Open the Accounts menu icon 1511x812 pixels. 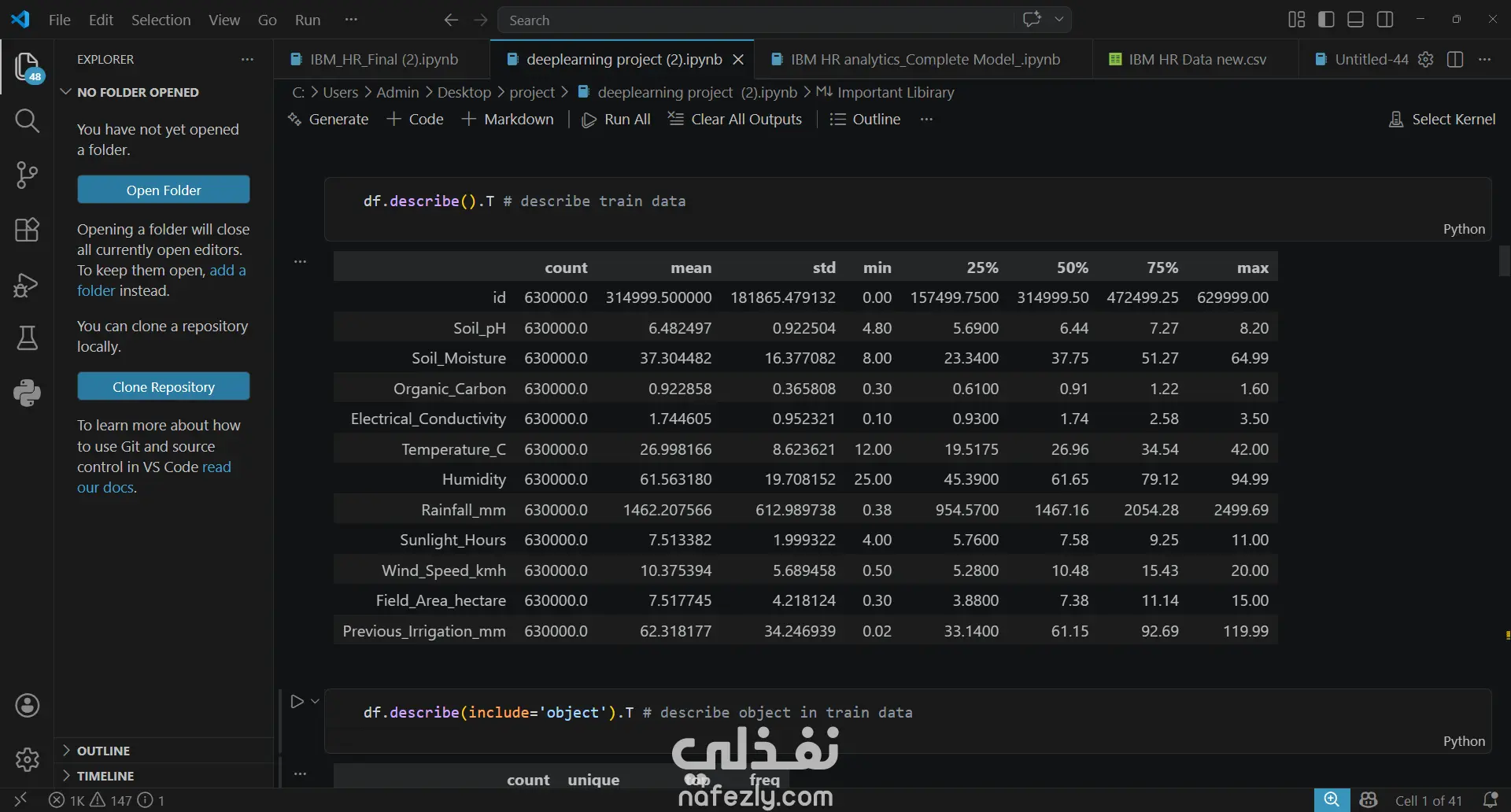point(28,705)
